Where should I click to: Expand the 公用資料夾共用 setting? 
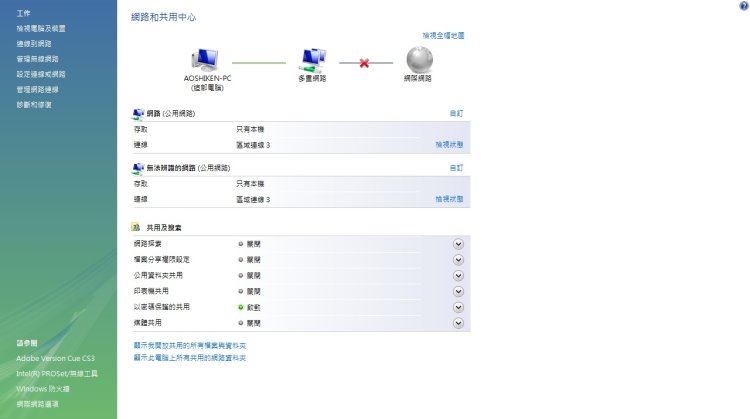[458, 276]
